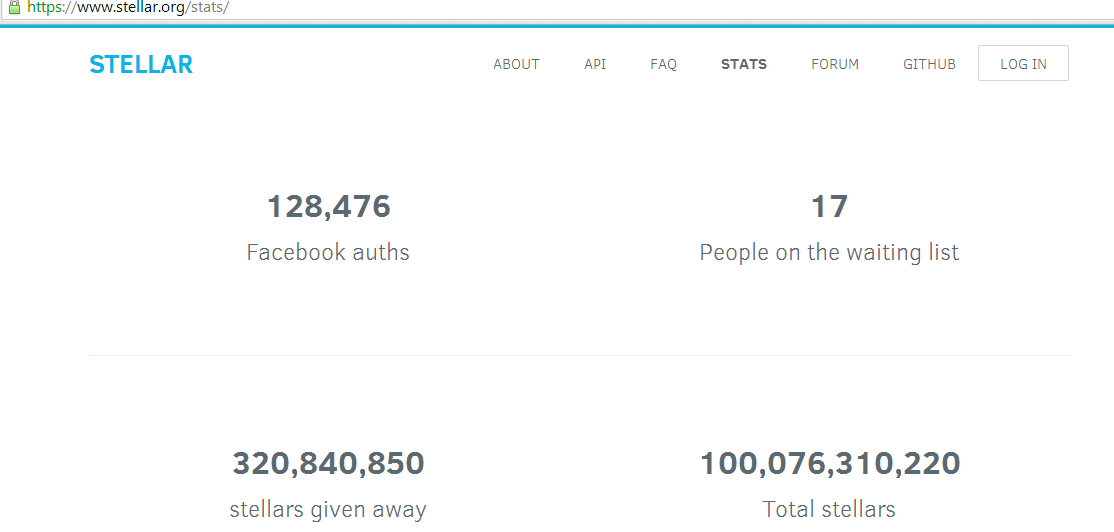Click the 100,076,310,220 total number
This screenshot has height=532, width=1114.
tap(829, 464)
